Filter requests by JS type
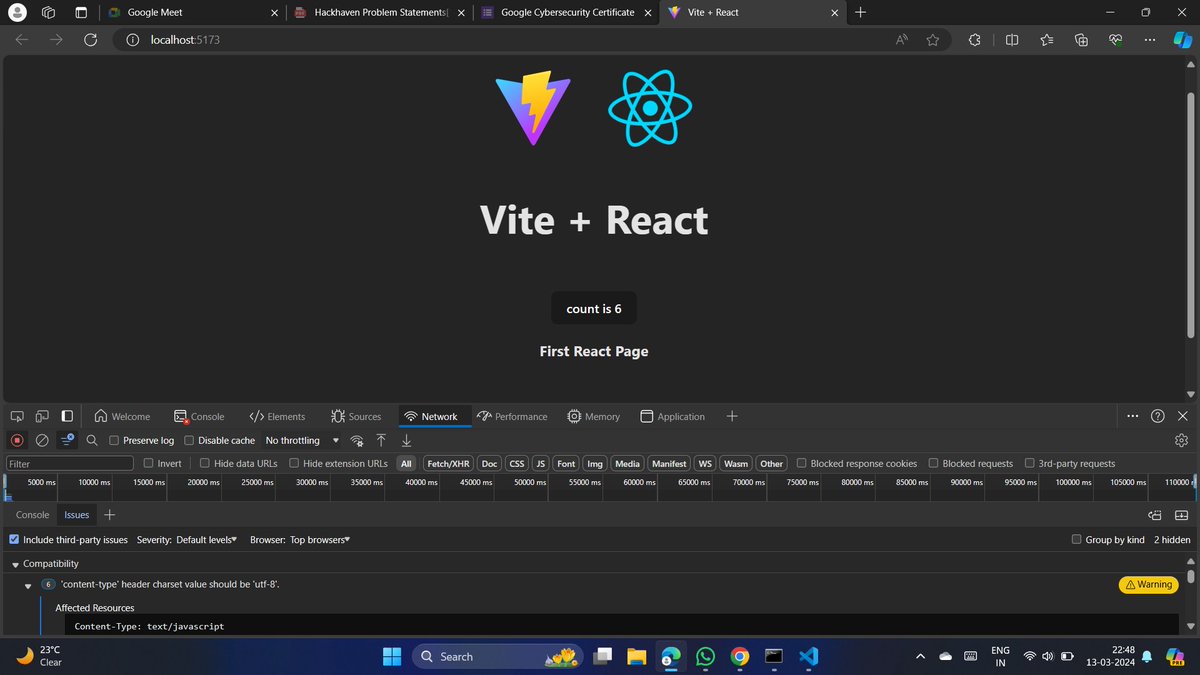The width and height of the screenshot is (1200, 675). tap(540, 463)
